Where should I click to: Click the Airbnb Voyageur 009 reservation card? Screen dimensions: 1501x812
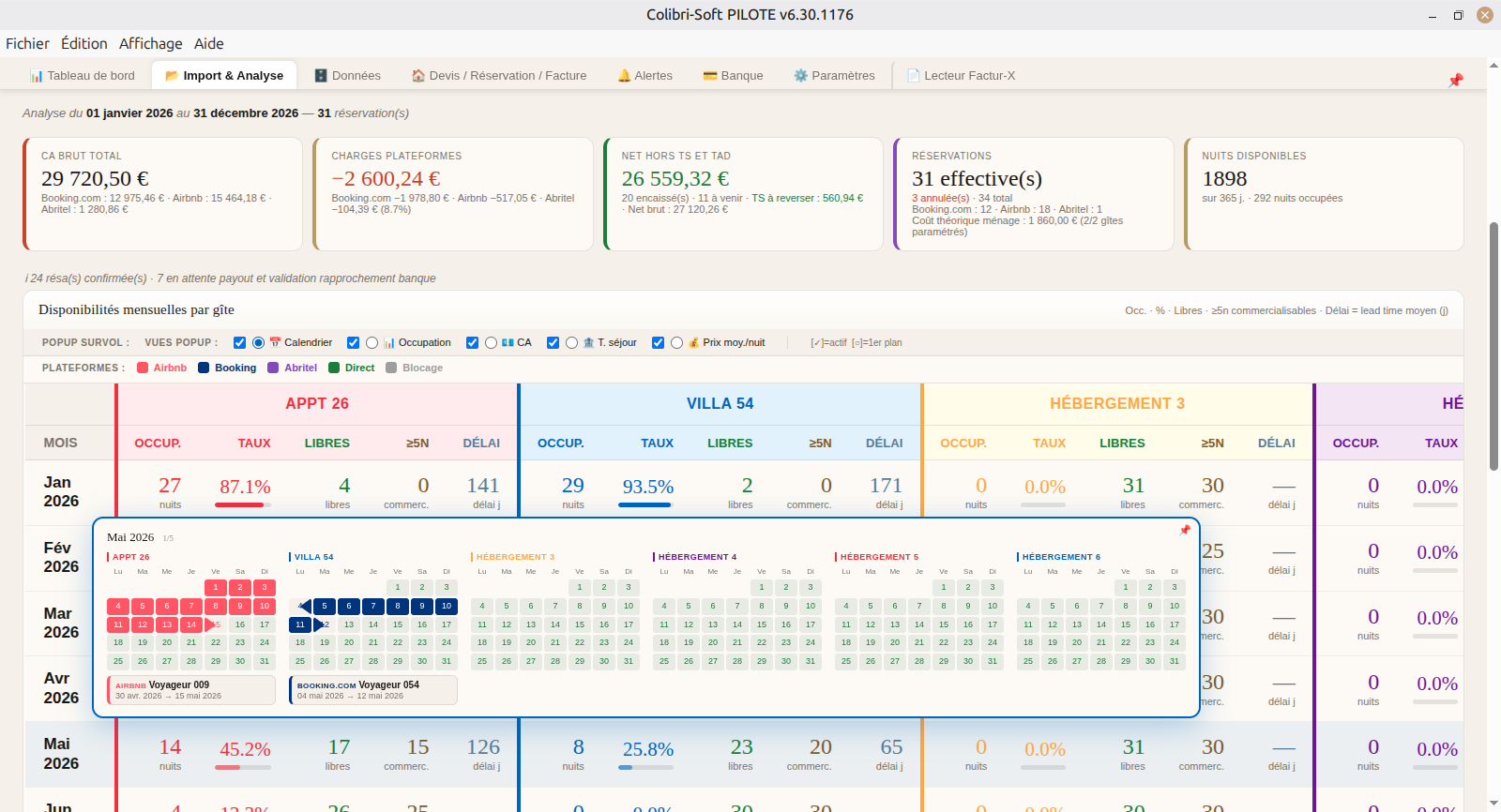pyautogui.click(x=191, y=690)
